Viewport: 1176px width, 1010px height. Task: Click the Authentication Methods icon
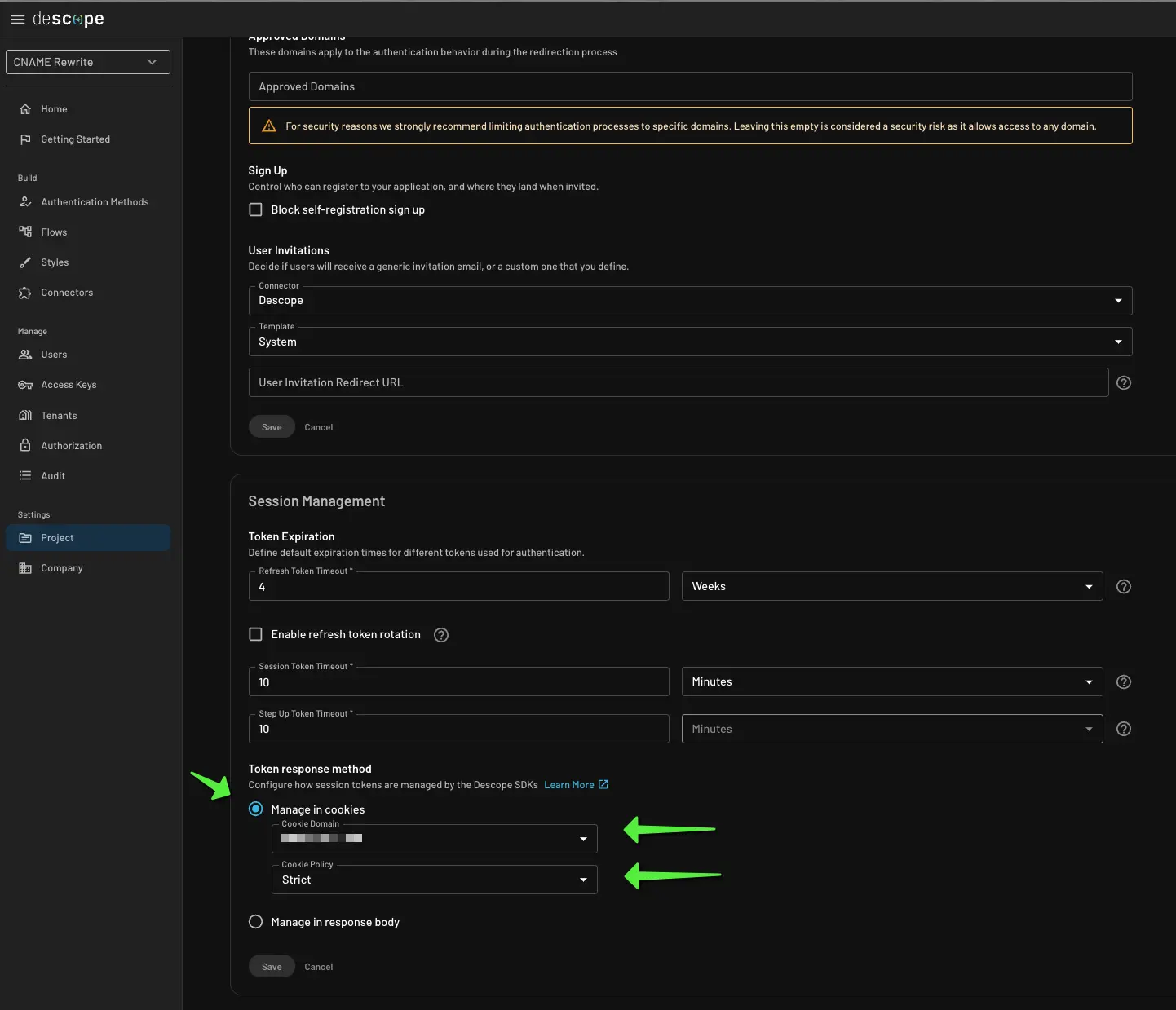pyautogui.click(x=25, y=202)
